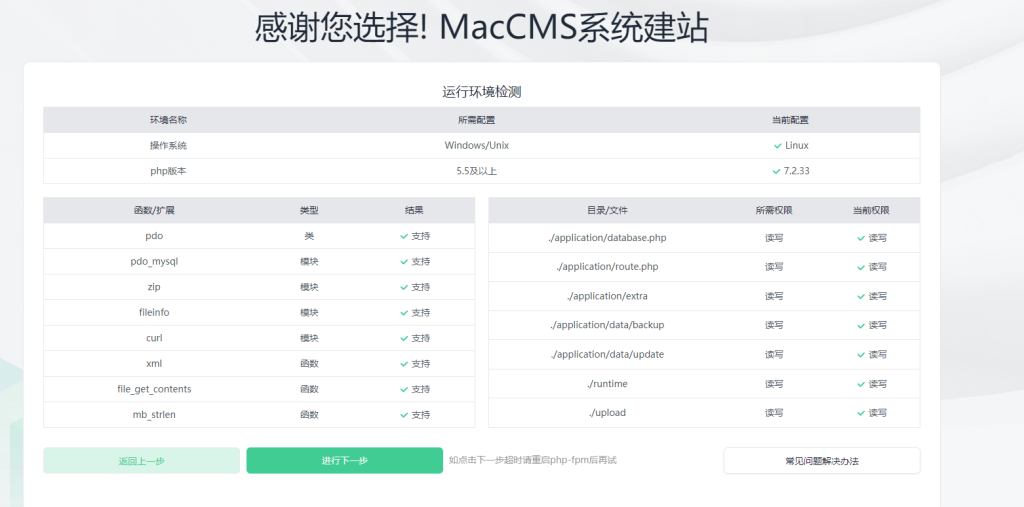
Task: Click the php版本 cell
Action: coord(168,171)
